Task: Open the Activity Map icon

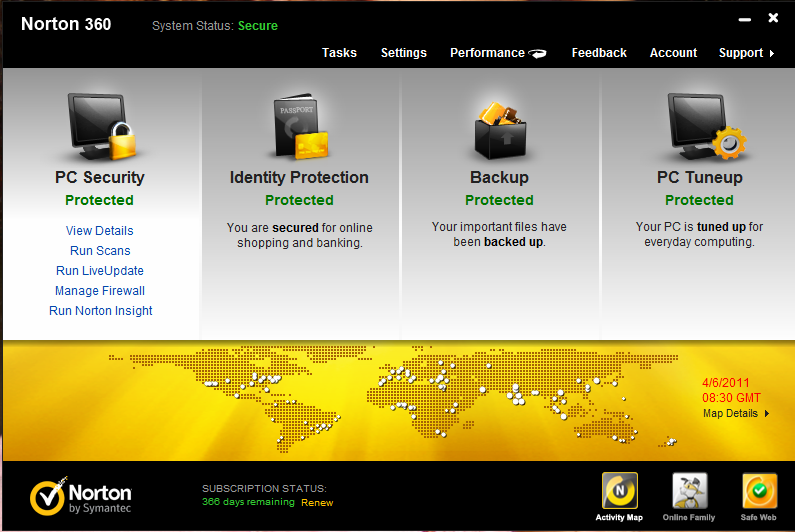Action: pyautogui.click(x=620, y=490)
